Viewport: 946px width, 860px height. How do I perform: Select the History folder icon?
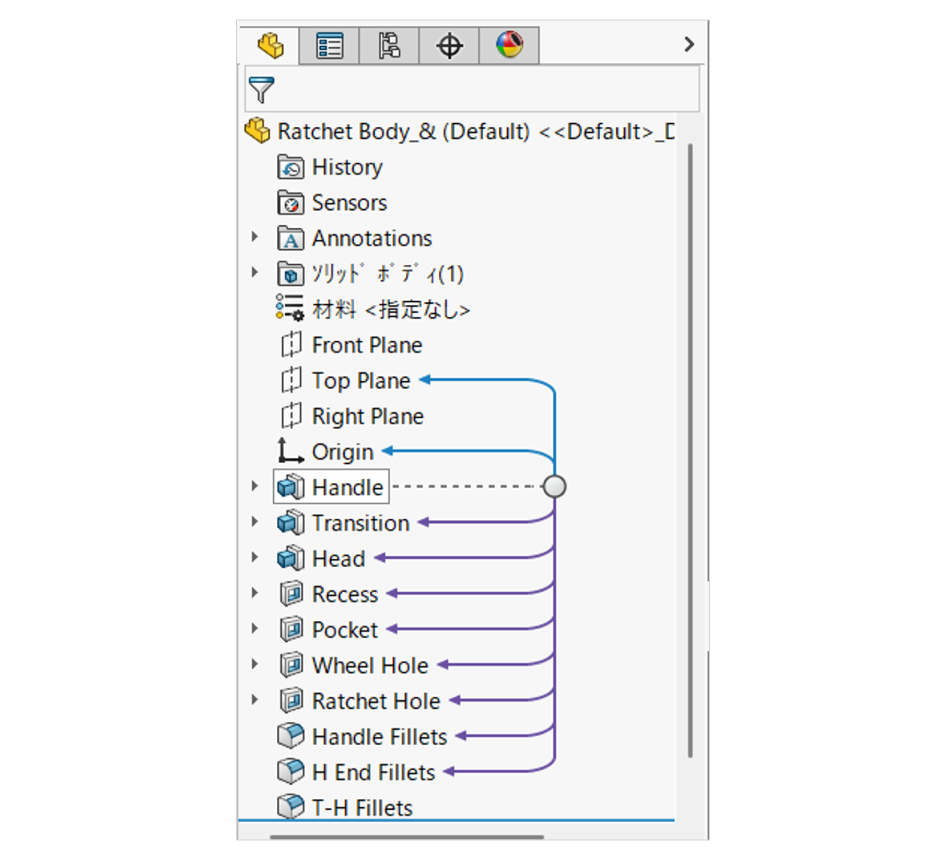click(x=290, y=167)
